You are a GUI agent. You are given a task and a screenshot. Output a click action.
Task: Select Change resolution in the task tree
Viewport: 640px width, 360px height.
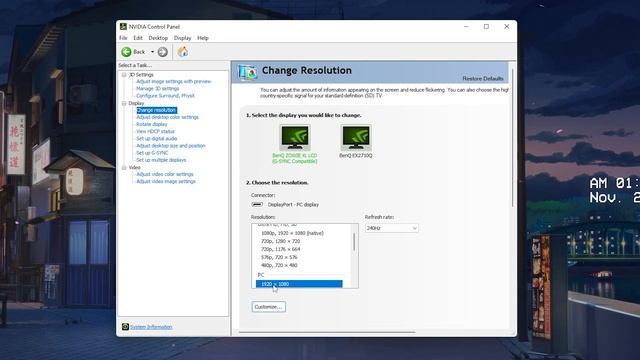pos(156,110)
